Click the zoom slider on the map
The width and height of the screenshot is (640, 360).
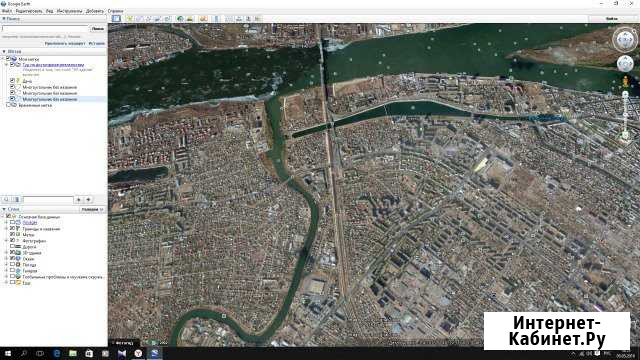(x=625, y=116)
